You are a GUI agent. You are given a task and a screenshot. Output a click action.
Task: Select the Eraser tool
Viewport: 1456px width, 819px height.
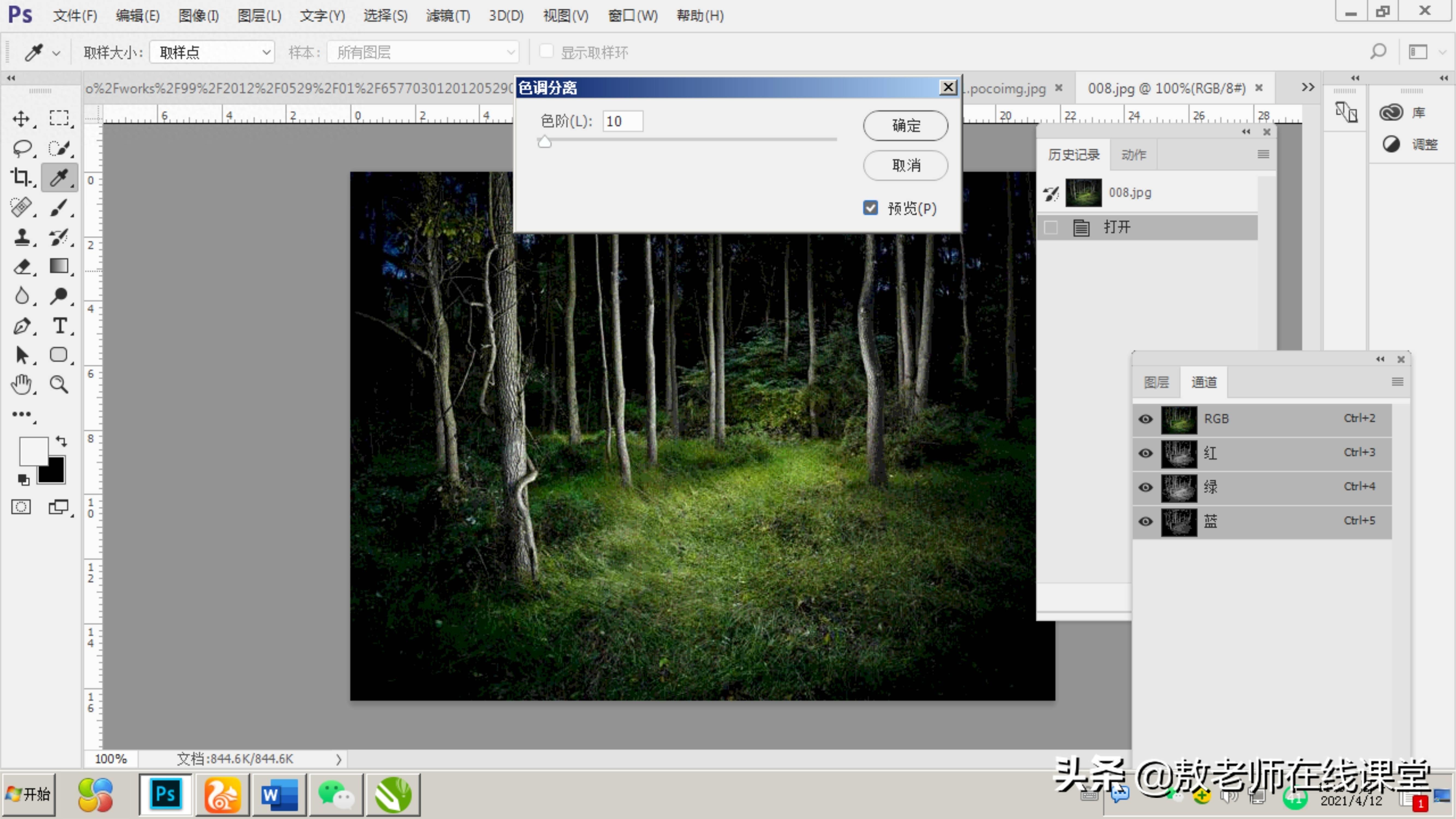[x=22, y=266]
